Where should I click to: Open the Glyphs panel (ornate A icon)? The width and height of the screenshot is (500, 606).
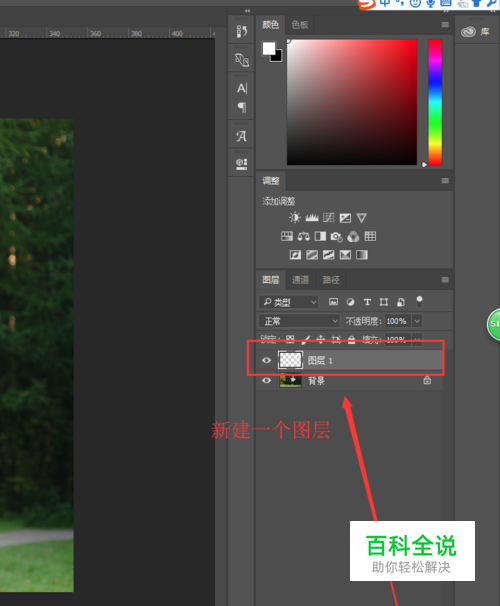[x=241, y=136]
